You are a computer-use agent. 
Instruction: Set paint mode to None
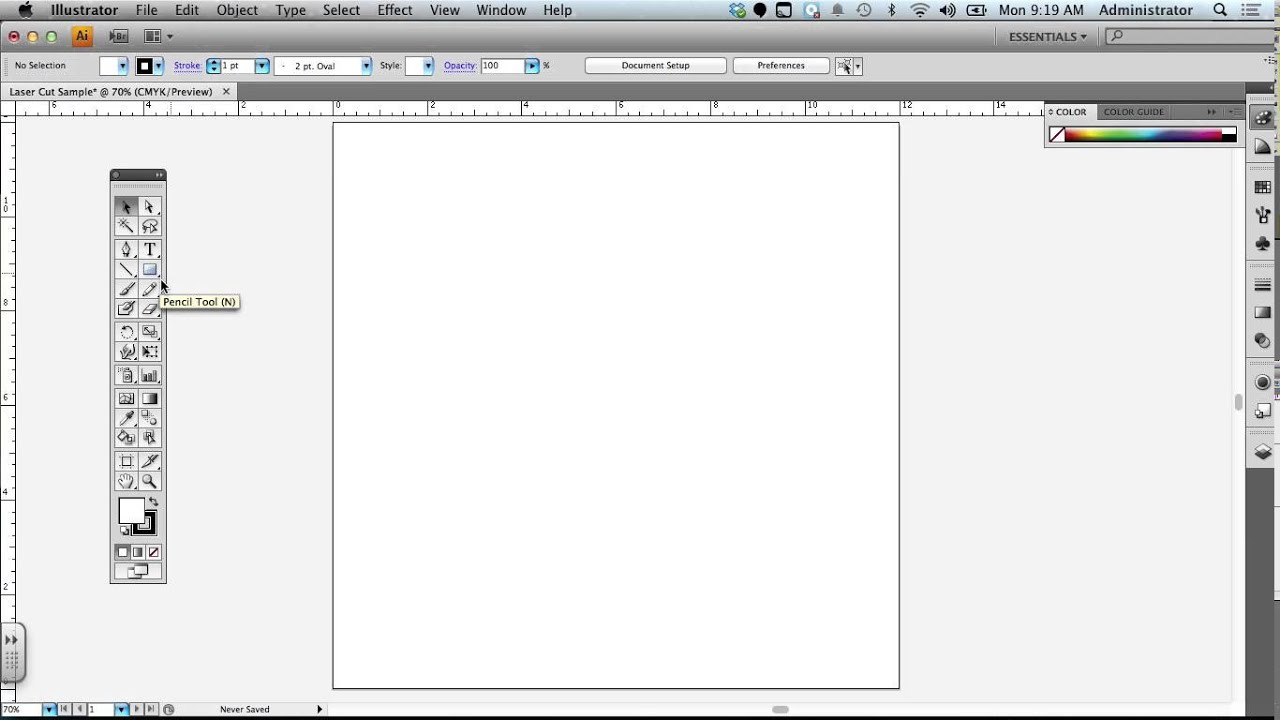tap(154, 552)
